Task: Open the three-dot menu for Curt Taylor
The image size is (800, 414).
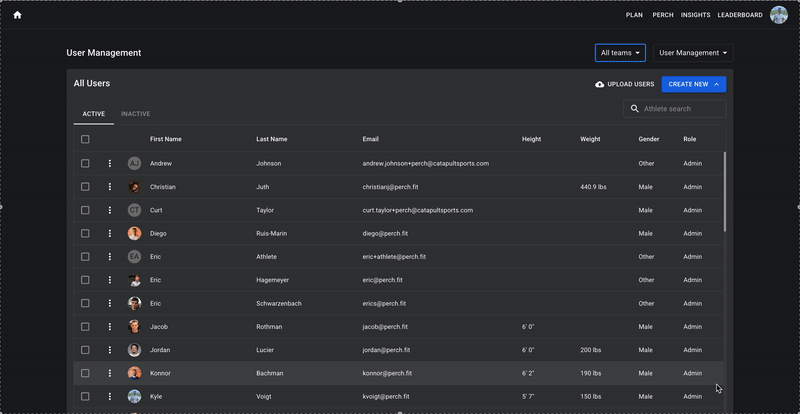Action: [110, 210]
